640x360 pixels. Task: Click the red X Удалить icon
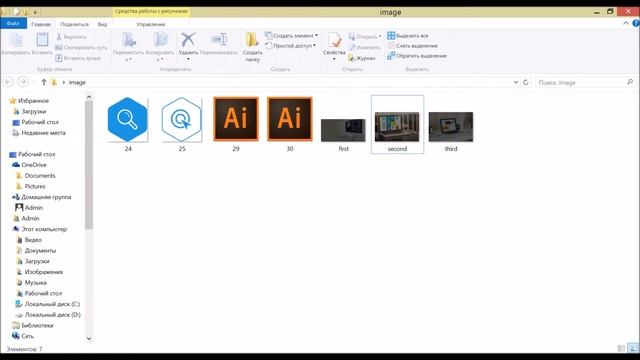click(x=188, y=40)
